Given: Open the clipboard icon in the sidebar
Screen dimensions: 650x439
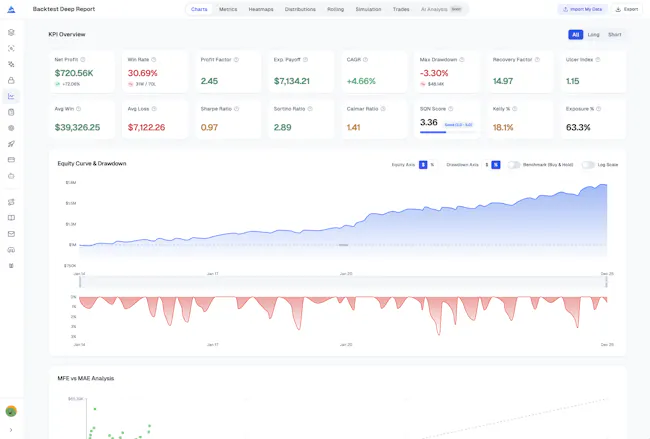Looking at the screenshot, I should [x=11, y=112].
